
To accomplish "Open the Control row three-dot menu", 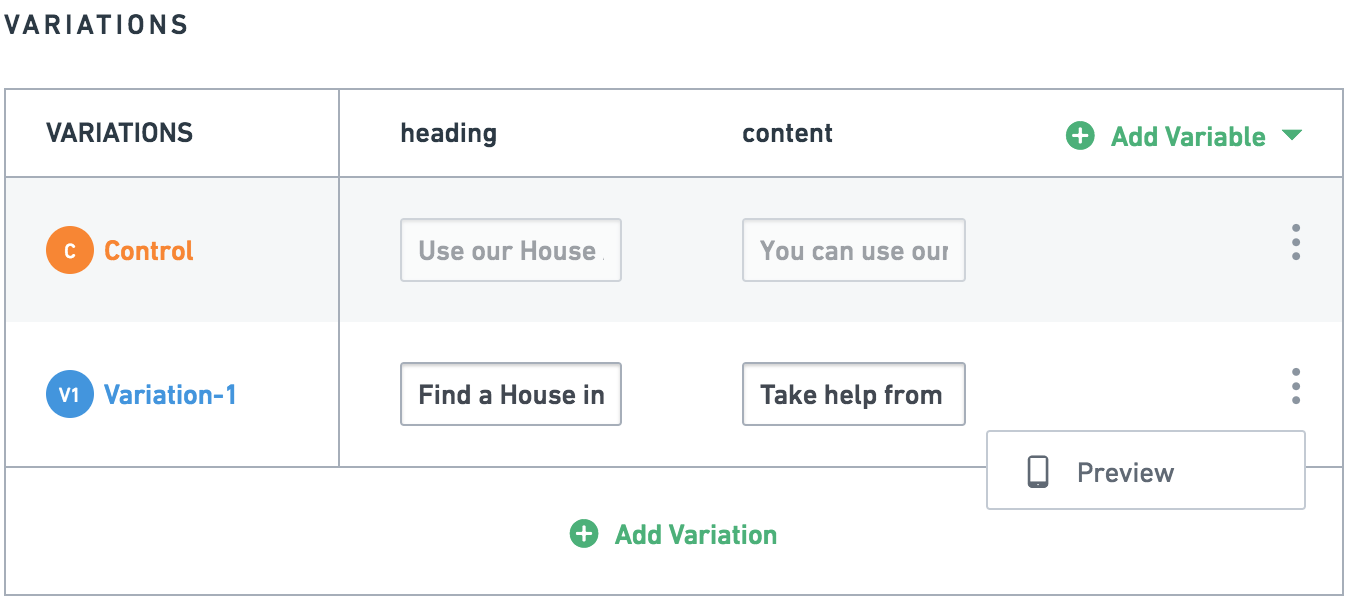I will [1296, 242].
